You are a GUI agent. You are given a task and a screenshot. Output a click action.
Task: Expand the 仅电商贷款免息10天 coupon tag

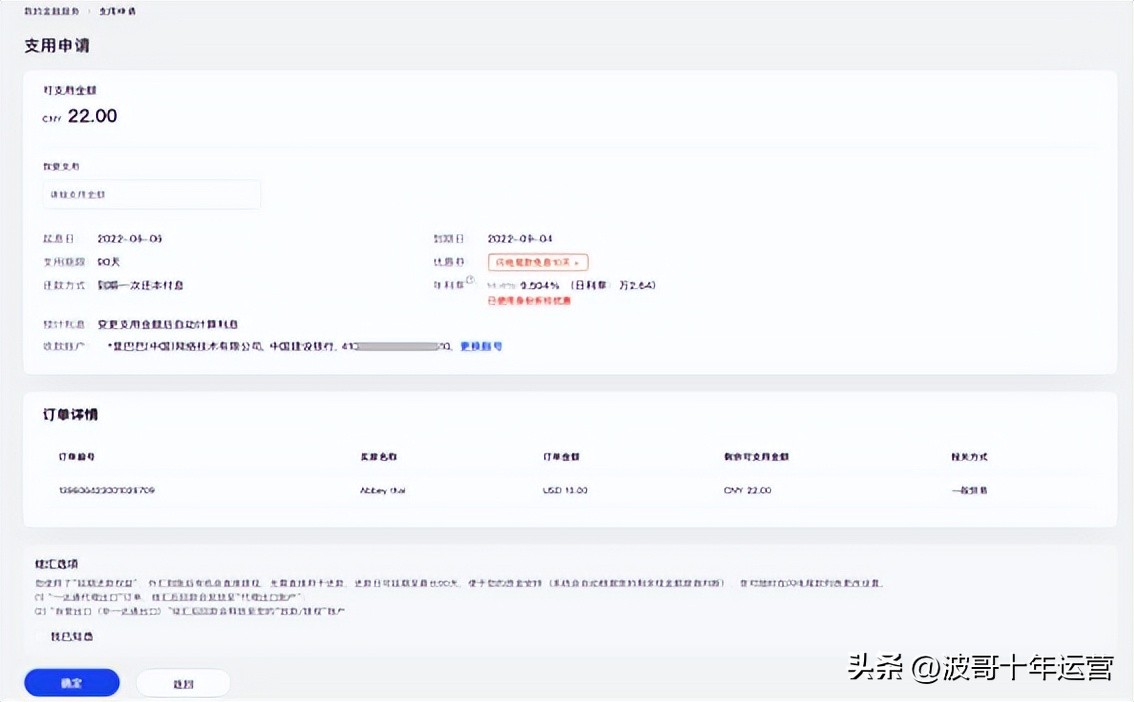[537, 261]
